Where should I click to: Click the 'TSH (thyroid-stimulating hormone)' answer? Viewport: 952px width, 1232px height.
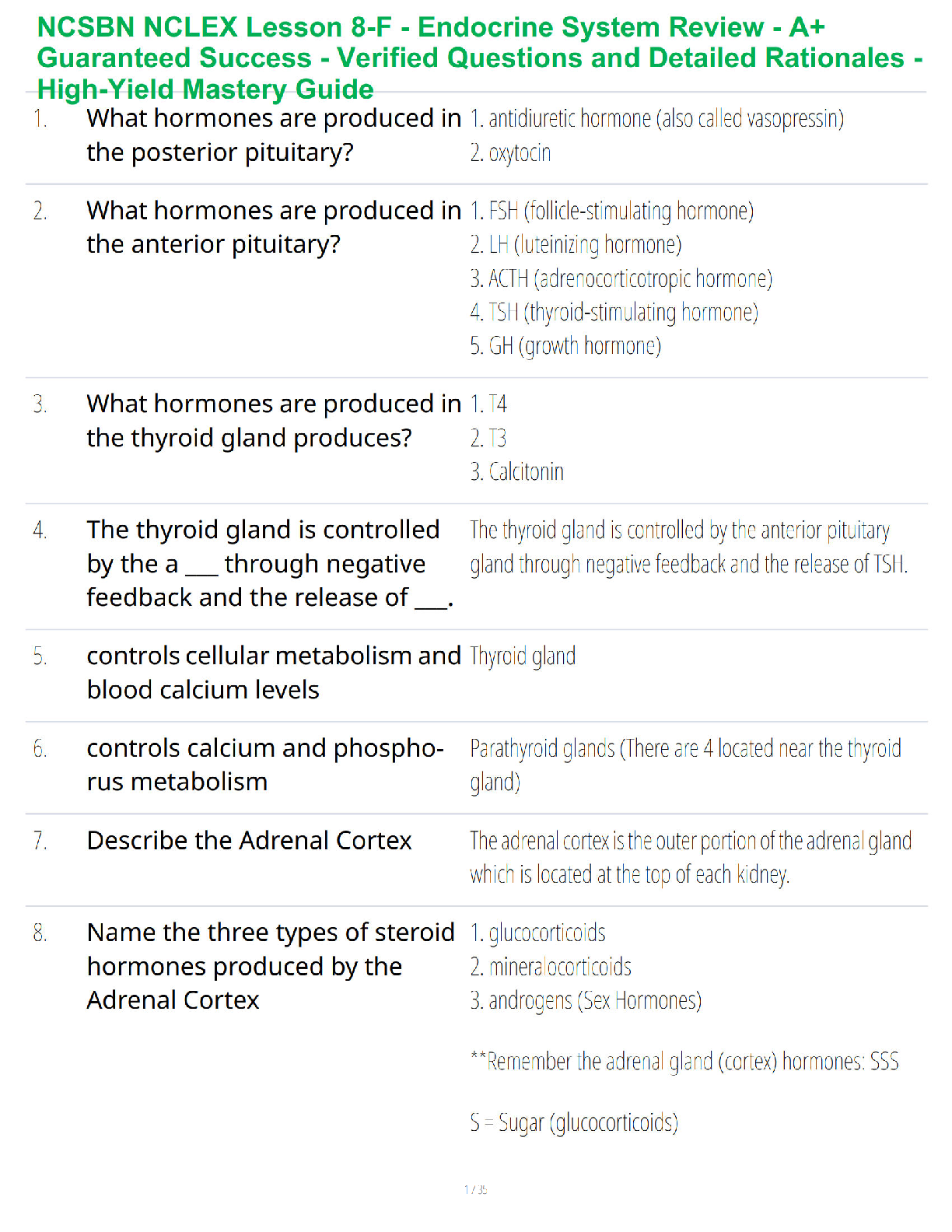(614, 313)
